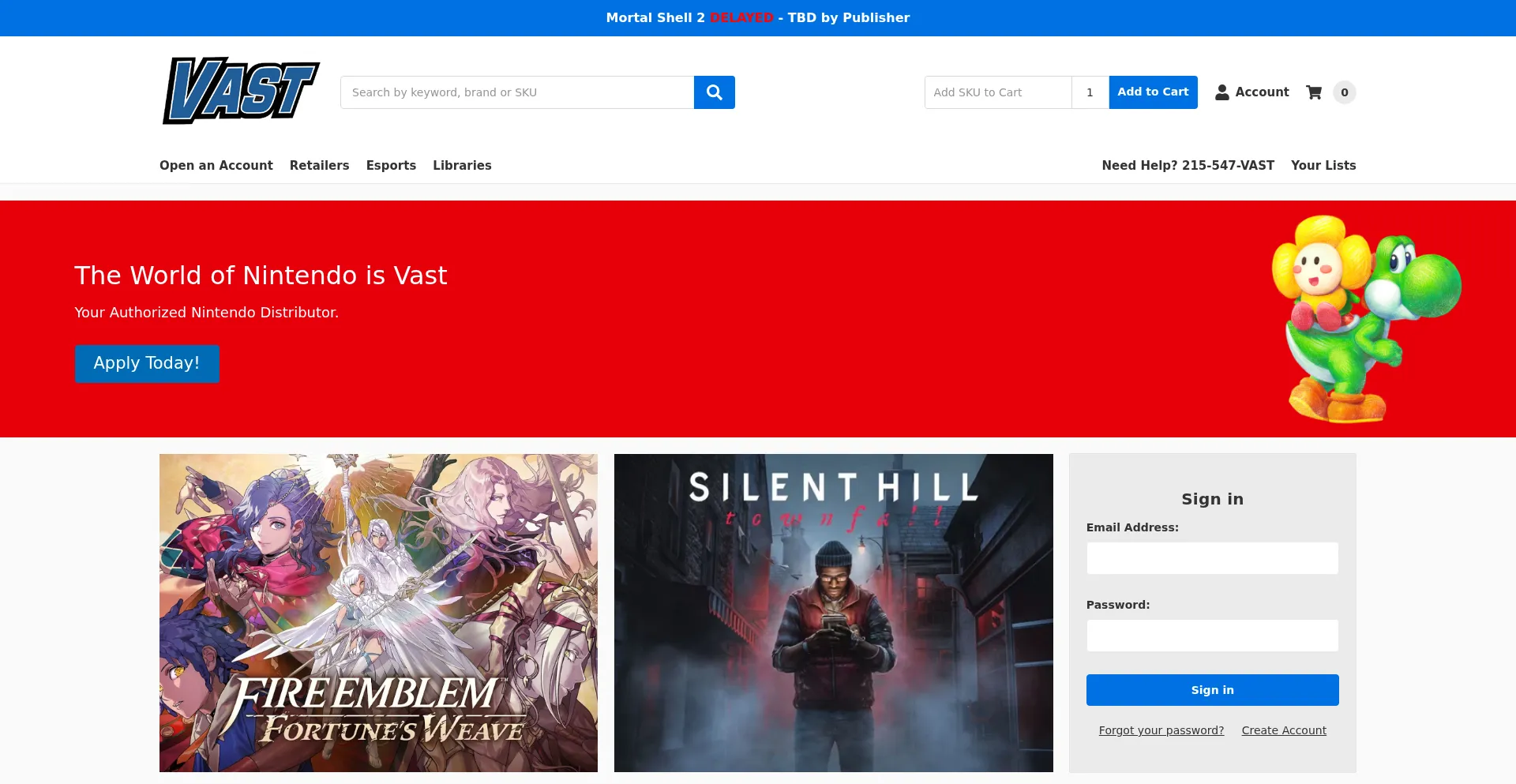Click the Password input field

pyautogui.click(x=1213, y=636)
